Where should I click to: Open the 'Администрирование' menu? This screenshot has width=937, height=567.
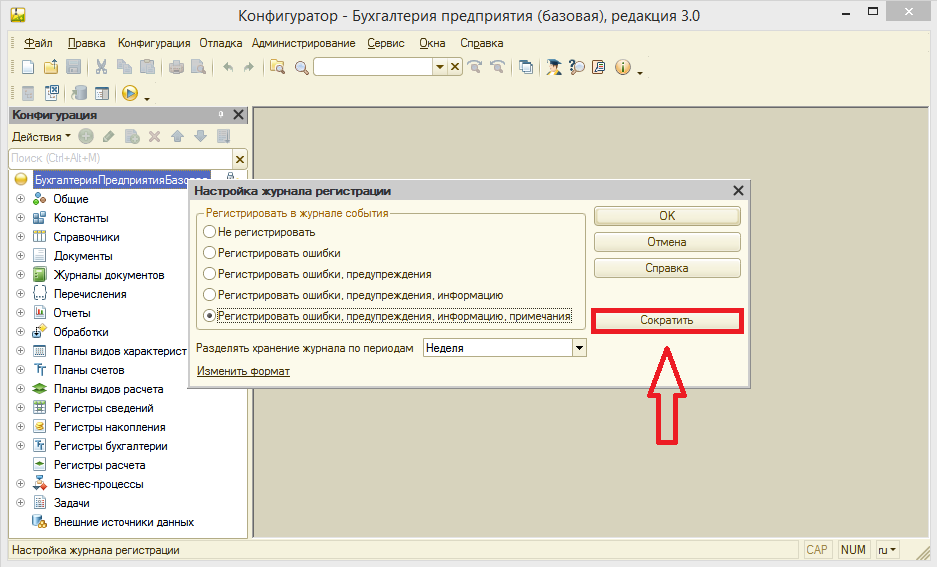(303, 43)
